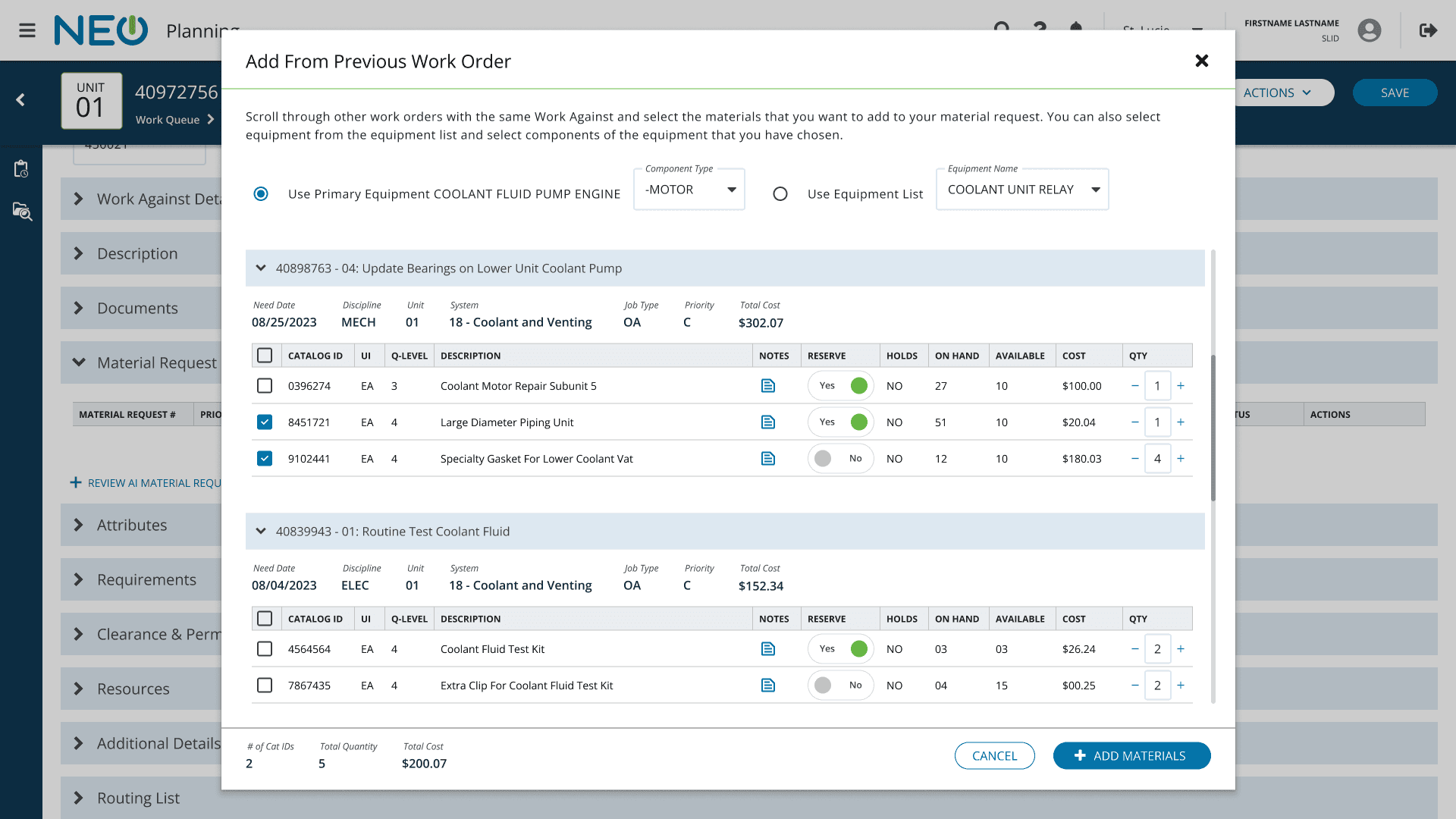This screenshot has height=819, width=1456.
Task: Click the ADD MATERIALS button
Action: (x=1131, y=756)
